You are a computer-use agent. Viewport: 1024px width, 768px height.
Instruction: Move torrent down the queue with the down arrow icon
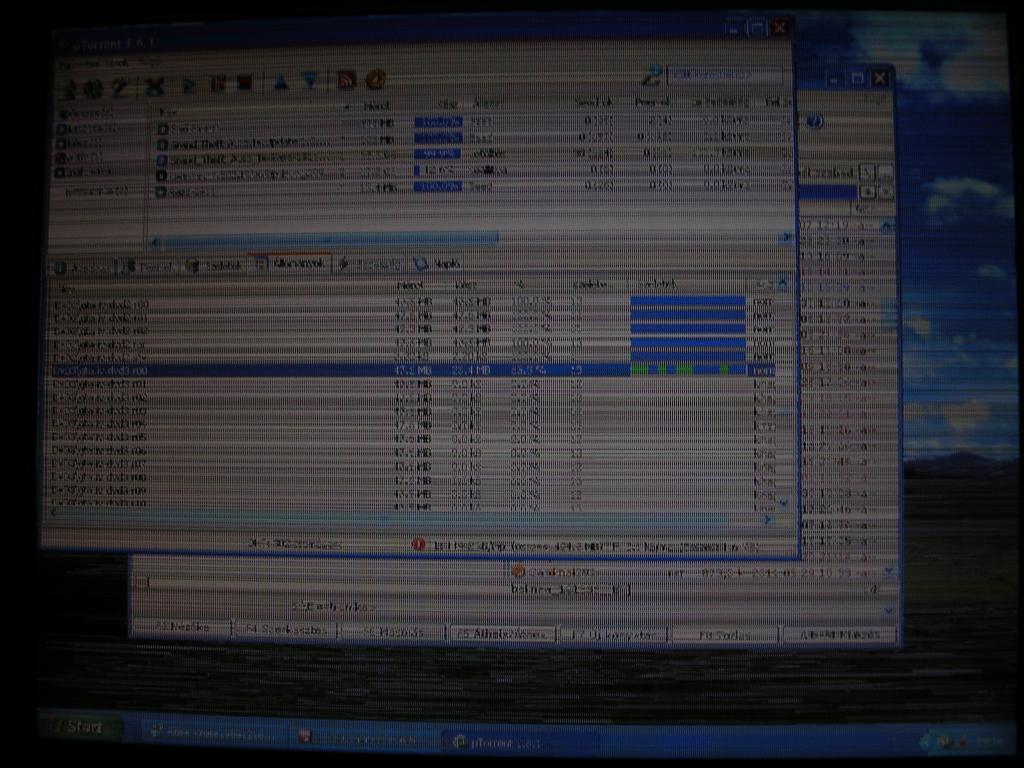pyautogui.click(x=310, y=82)
